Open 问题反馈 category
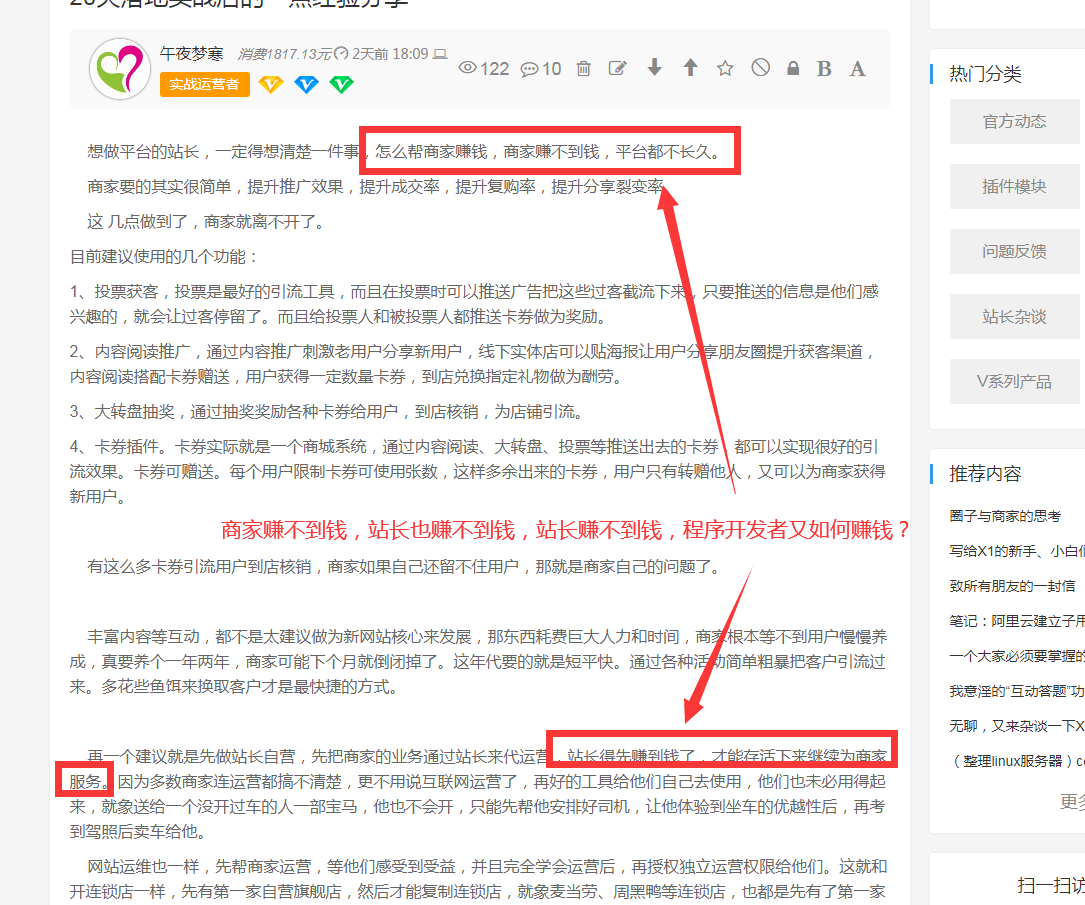The height and width of the screenshot is (905, 1085). tap(1014, 251)
